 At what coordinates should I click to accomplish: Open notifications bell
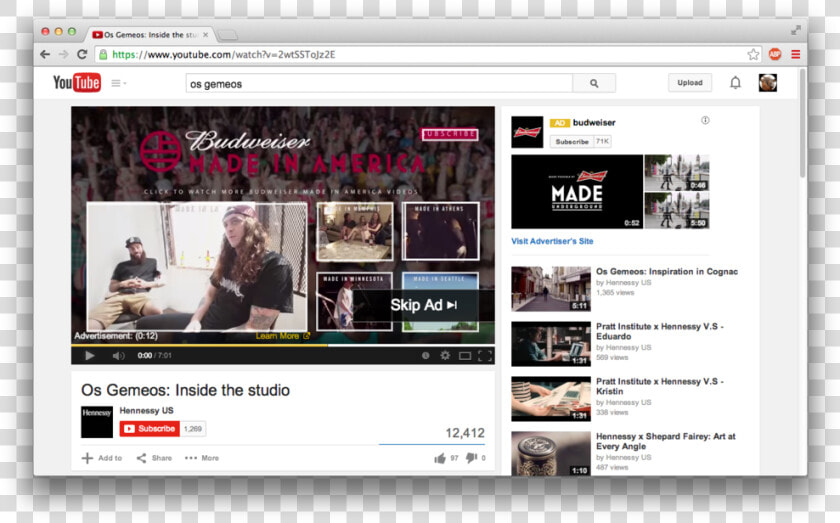[736, 83]
